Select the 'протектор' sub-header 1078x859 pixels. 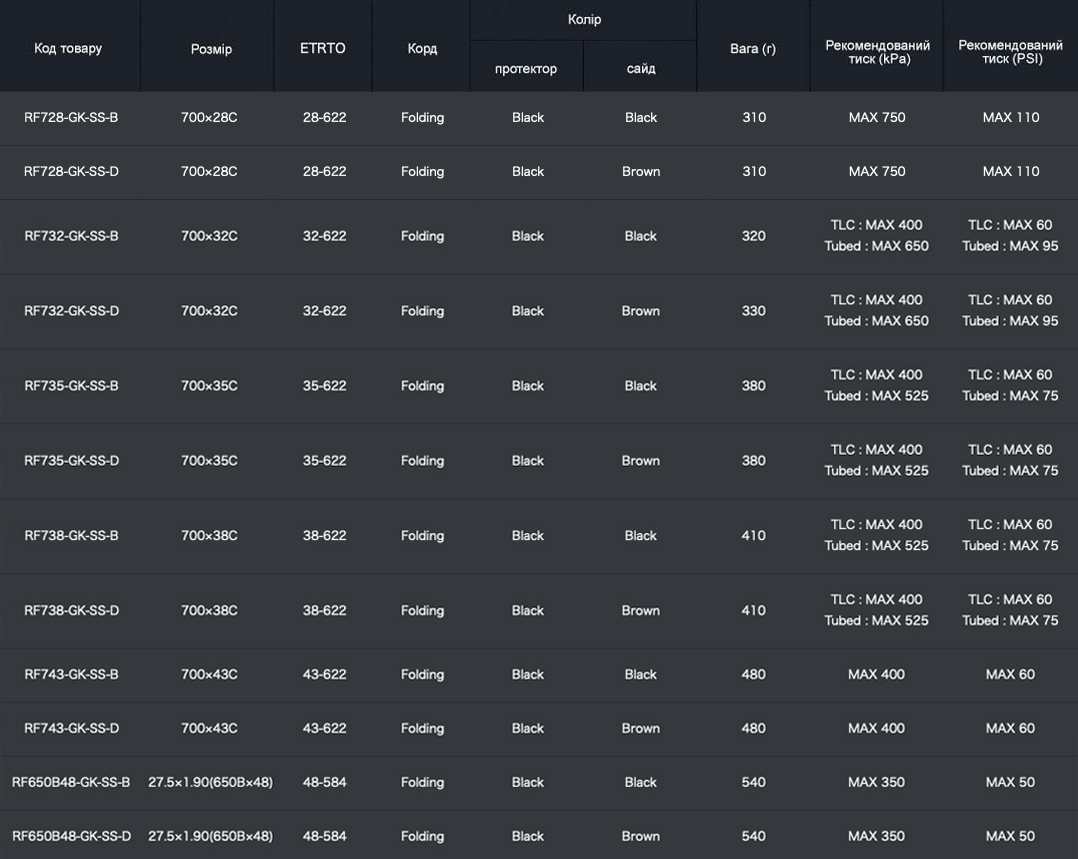pos(526,69)
